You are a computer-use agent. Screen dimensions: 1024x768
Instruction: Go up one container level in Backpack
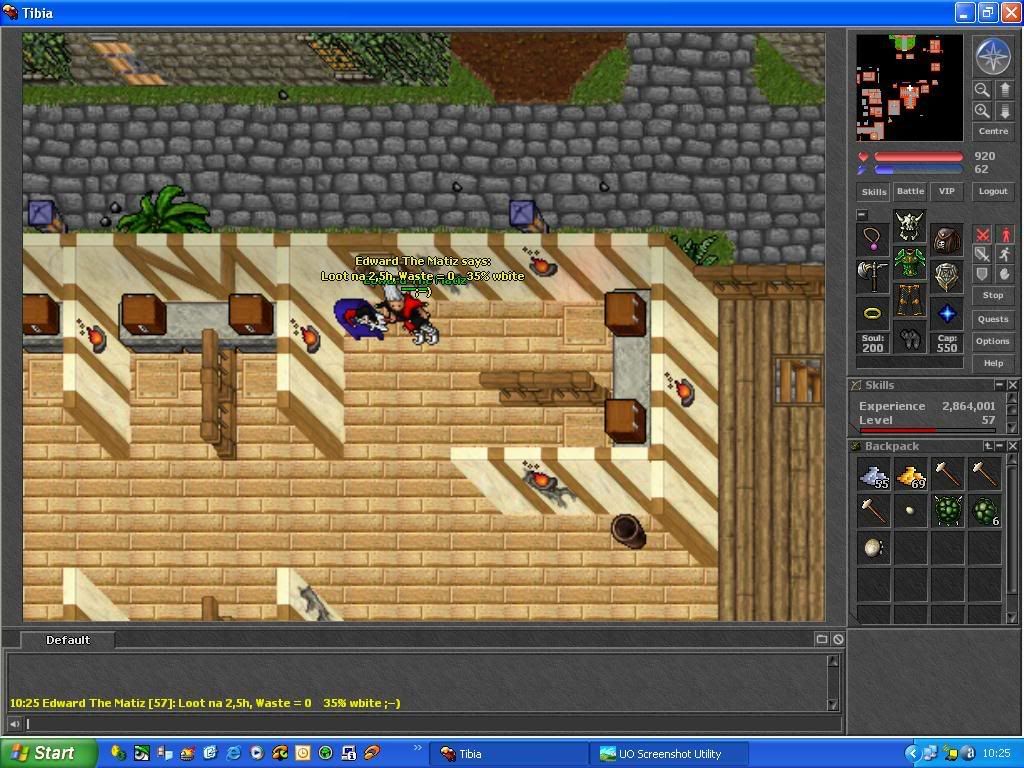click(x=988, y=445)
